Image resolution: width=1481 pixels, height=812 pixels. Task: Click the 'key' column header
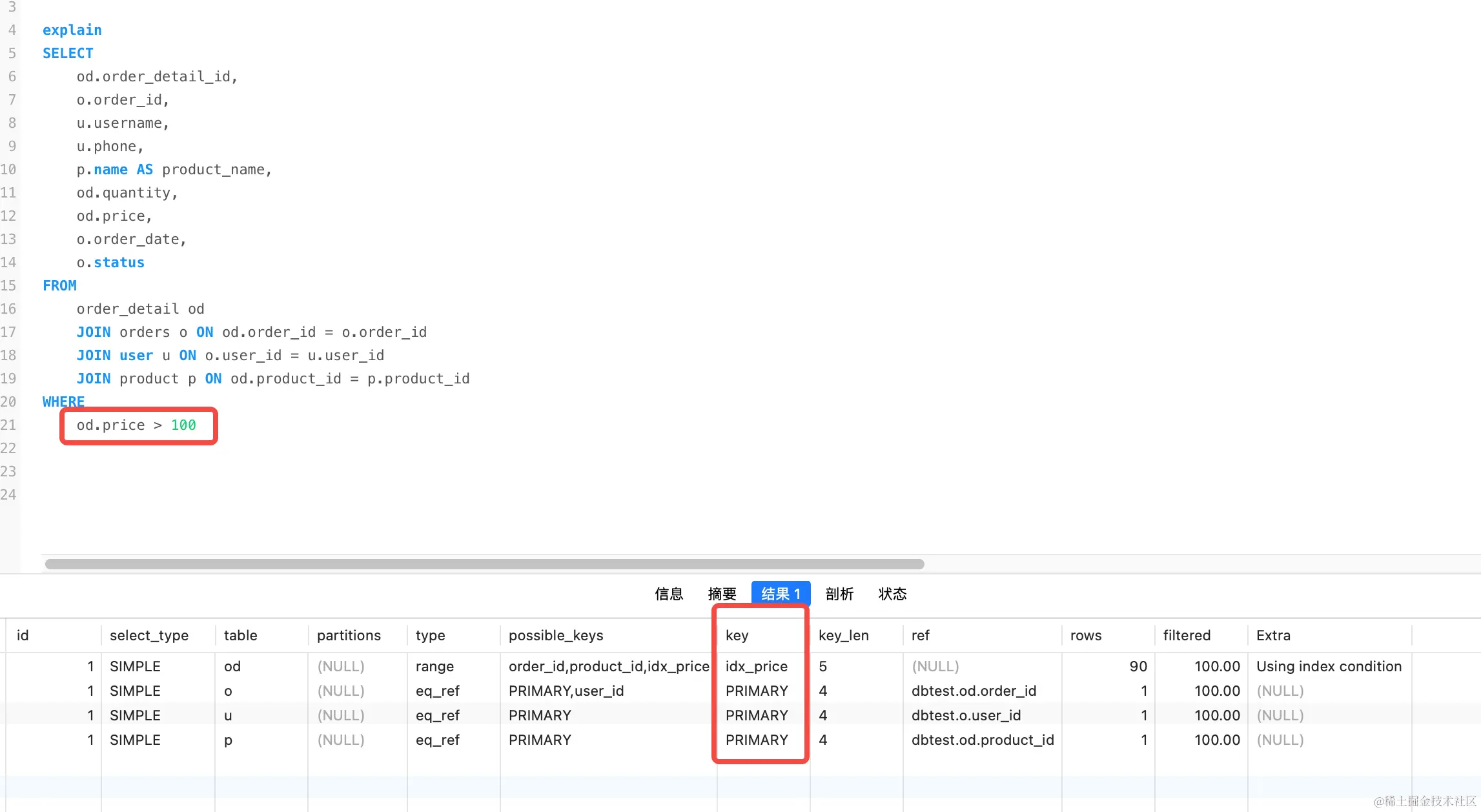tap(737, 635)
